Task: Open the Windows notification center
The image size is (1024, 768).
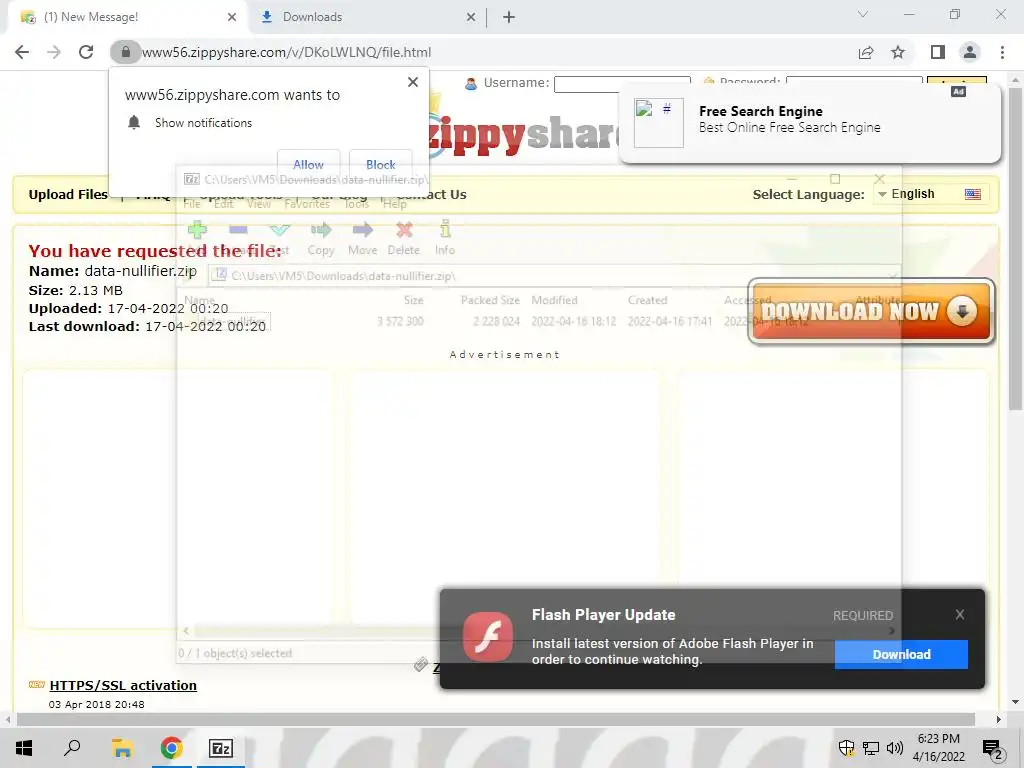Action: pos(992,749)
